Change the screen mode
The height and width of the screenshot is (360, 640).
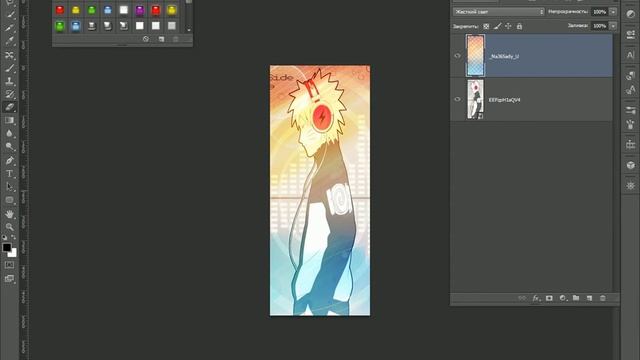(9, 279)
